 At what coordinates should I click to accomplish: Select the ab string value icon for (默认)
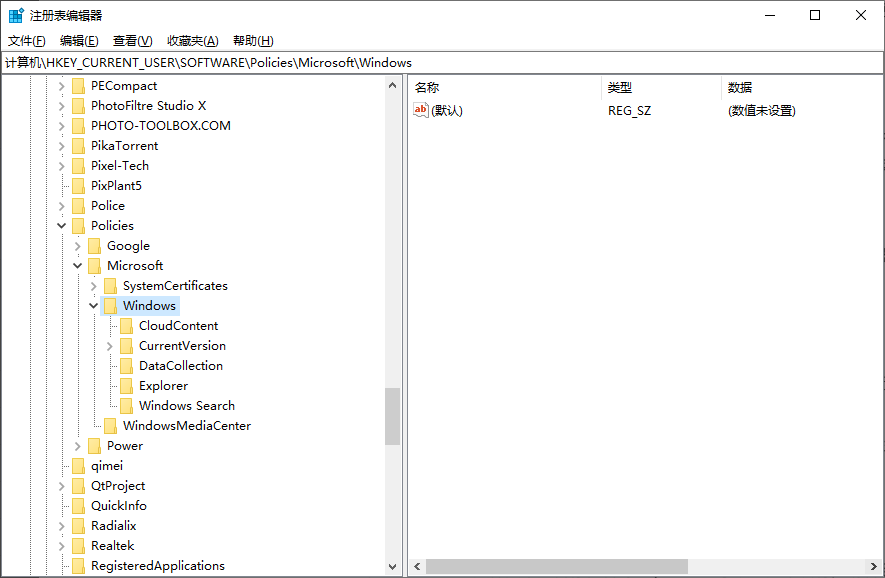(x=420, y=110)
